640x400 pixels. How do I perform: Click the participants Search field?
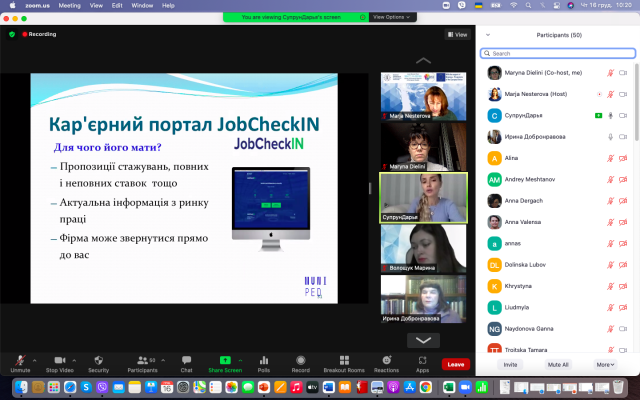click(558, 53)
